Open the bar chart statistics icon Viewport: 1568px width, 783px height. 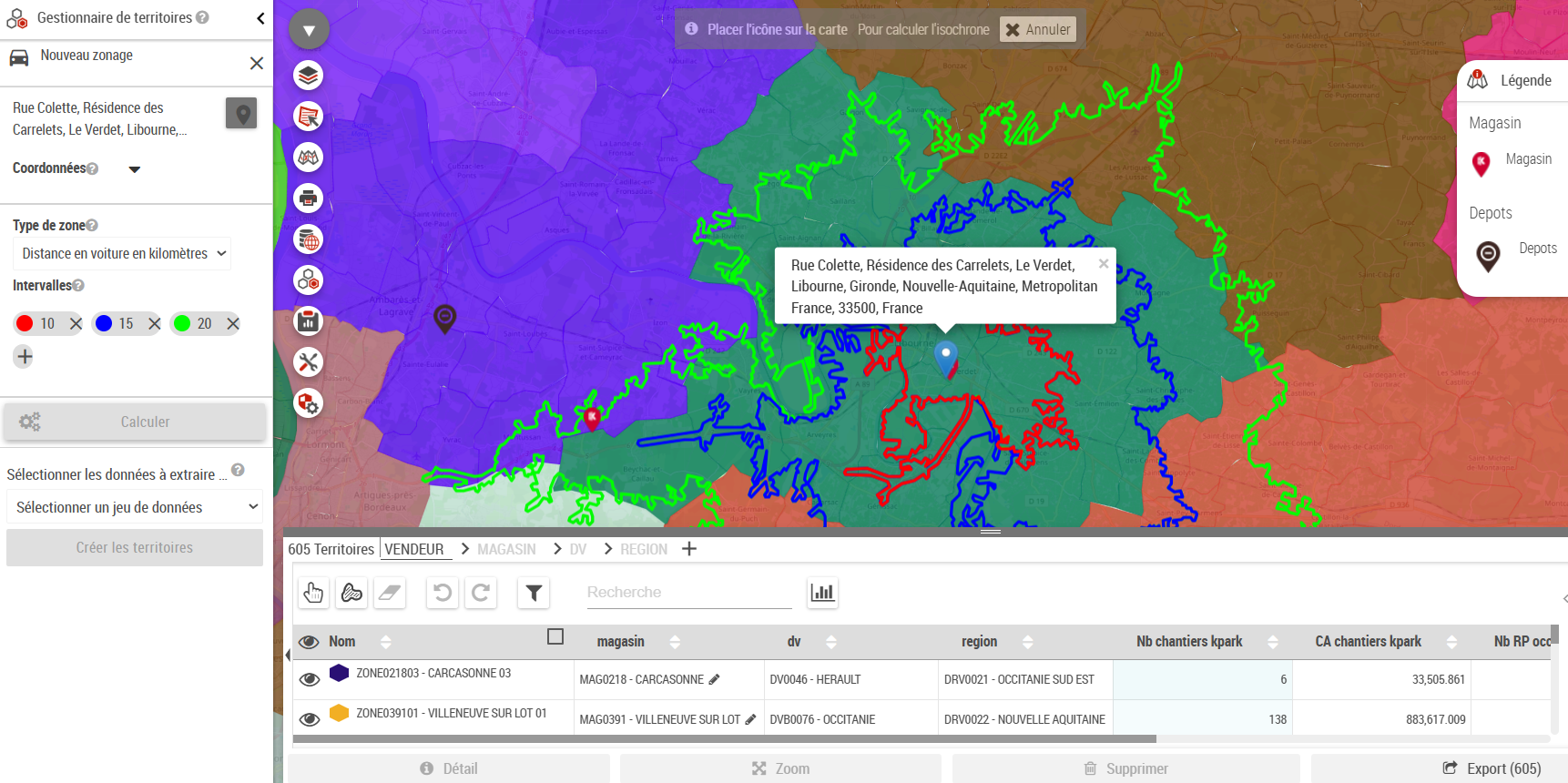point(822,593)
